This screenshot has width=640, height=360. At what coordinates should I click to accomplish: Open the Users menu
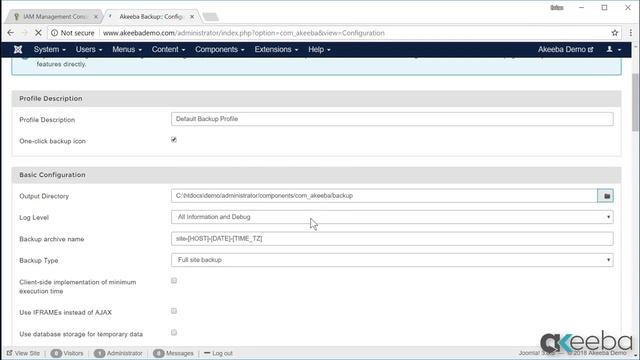(x=89, y=49)
